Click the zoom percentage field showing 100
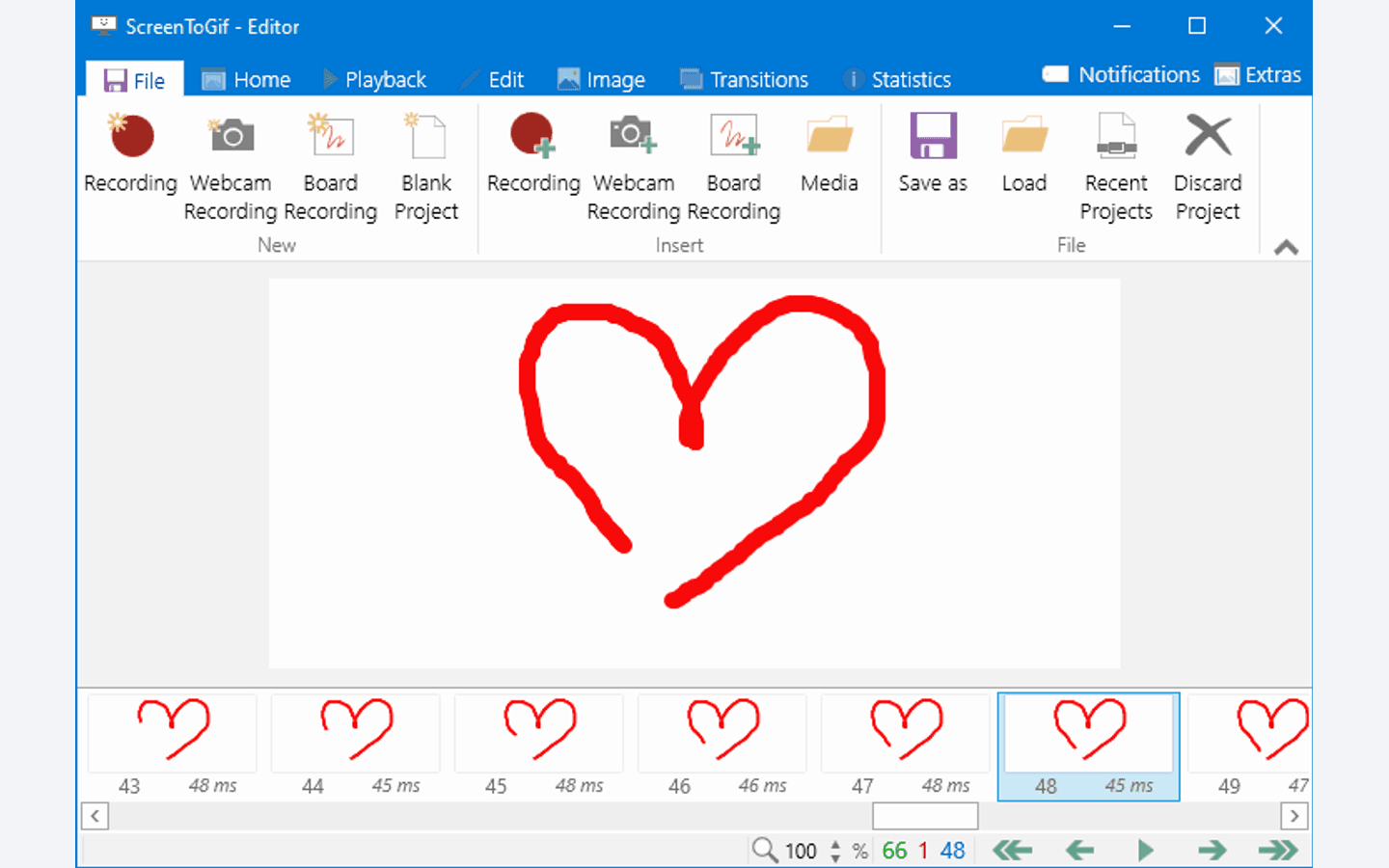Screen dimensions: 1389x868 coord(801,851)
